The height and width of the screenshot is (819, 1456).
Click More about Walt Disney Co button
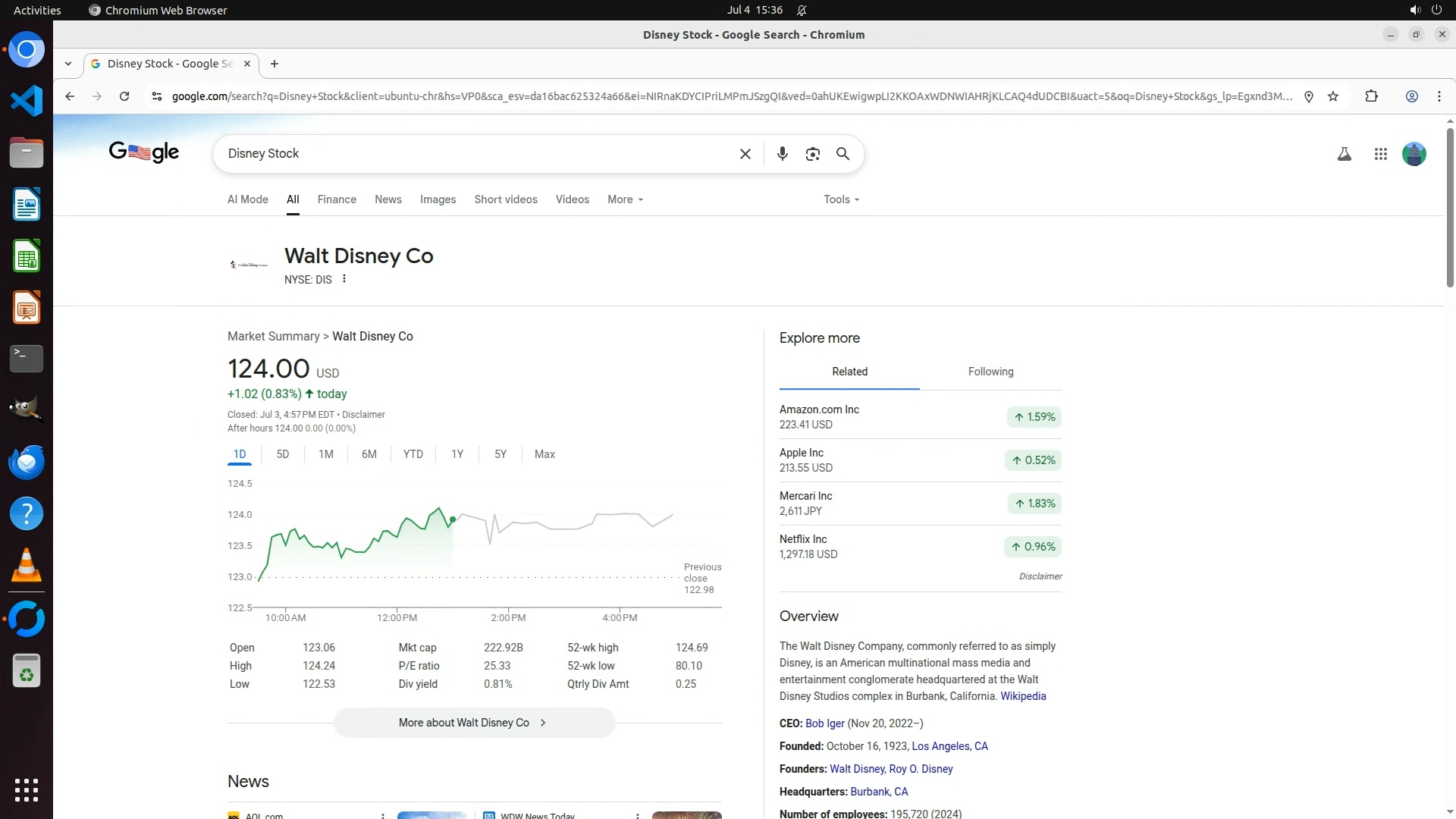tap(474, 723)
